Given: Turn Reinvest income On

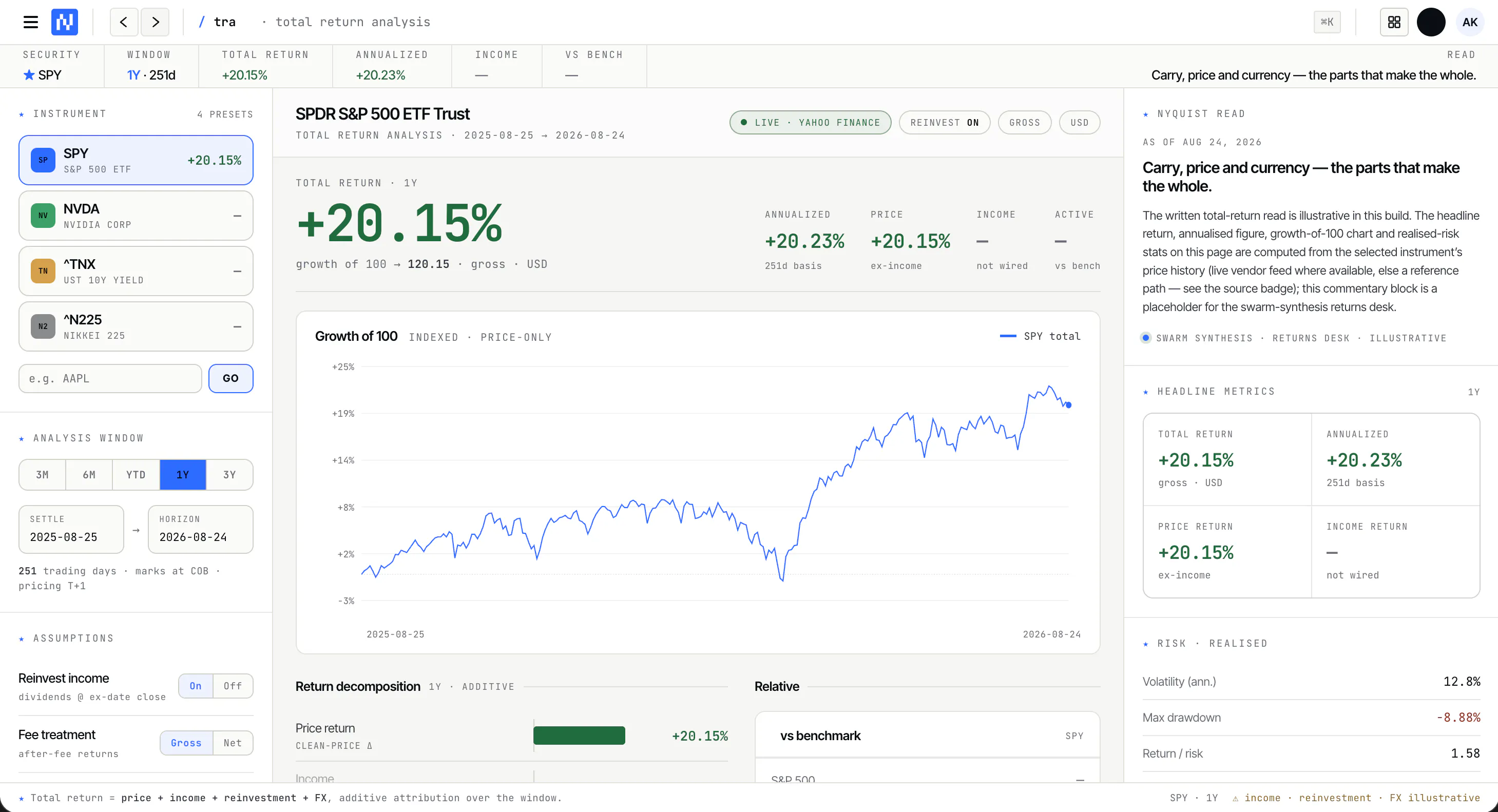Looking at the screenshot, I should click(x=196, y=686).
